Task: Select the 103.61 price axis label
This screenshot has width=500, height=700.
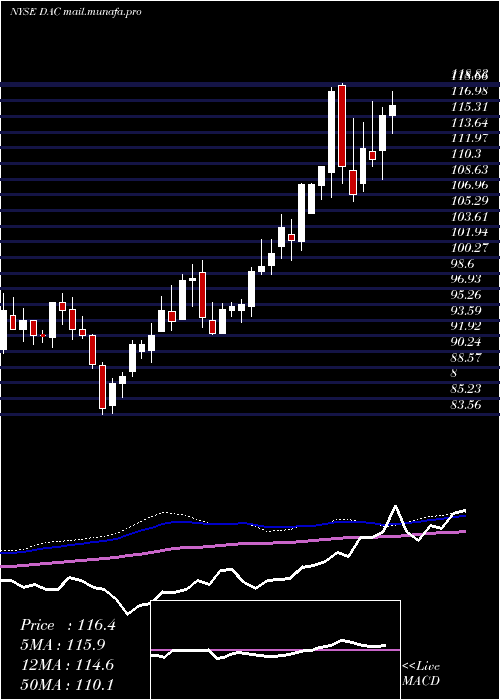Action: click(x=469, y=217)
